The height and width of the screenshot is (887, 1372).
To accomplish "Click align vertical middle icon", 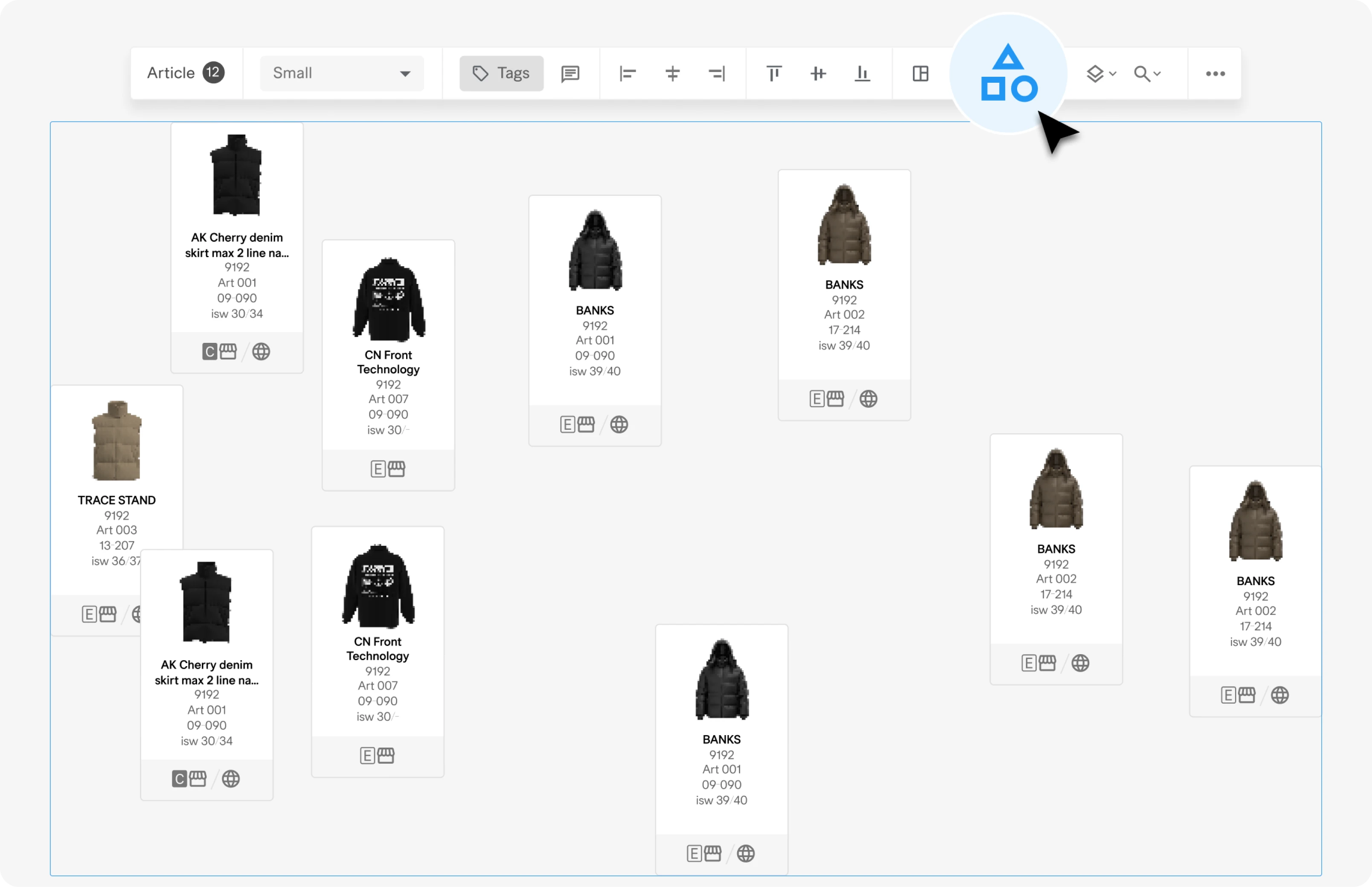I will [x=818, y=74].
